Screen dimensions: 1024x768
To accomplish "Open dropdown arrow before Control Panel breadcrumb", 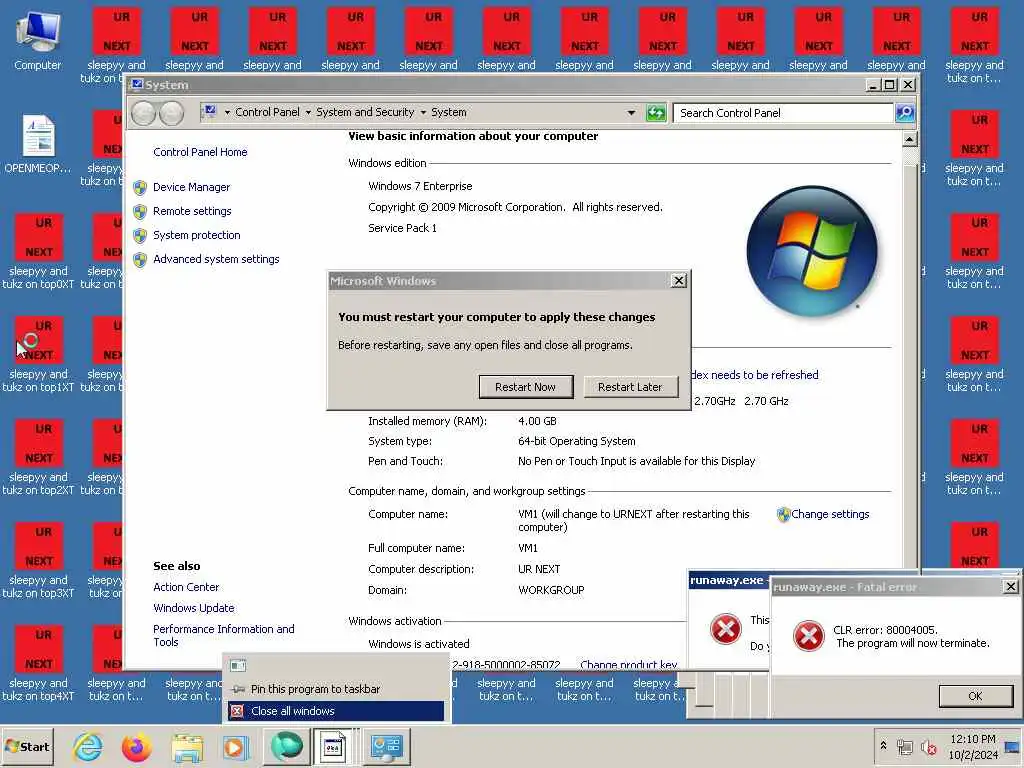I will pos(227,112).
